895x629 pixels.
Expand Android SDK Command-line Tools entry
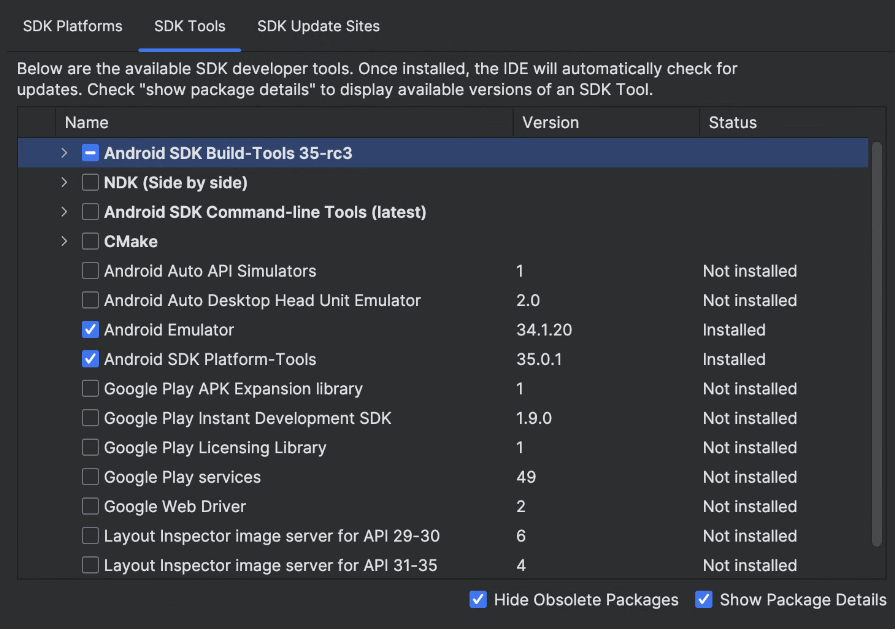(64, 212)
